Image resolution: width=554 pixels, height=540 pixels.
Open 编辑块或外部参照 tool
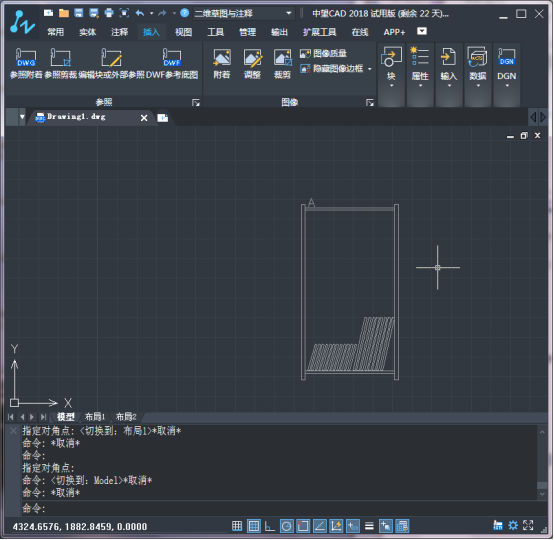111,58
